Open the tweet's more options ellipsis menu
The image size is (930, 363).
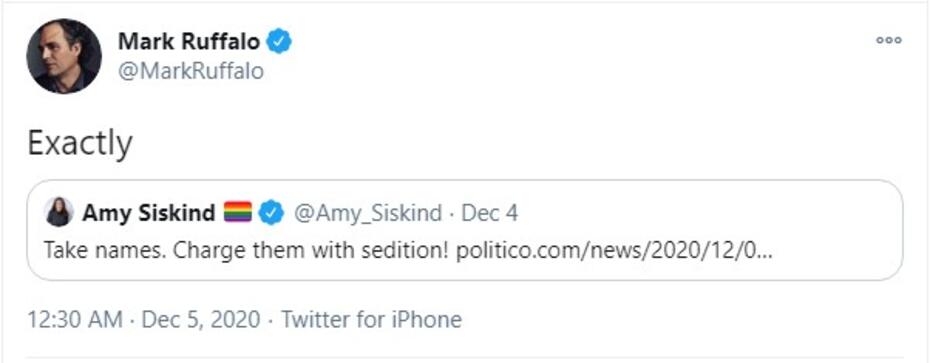888,40
